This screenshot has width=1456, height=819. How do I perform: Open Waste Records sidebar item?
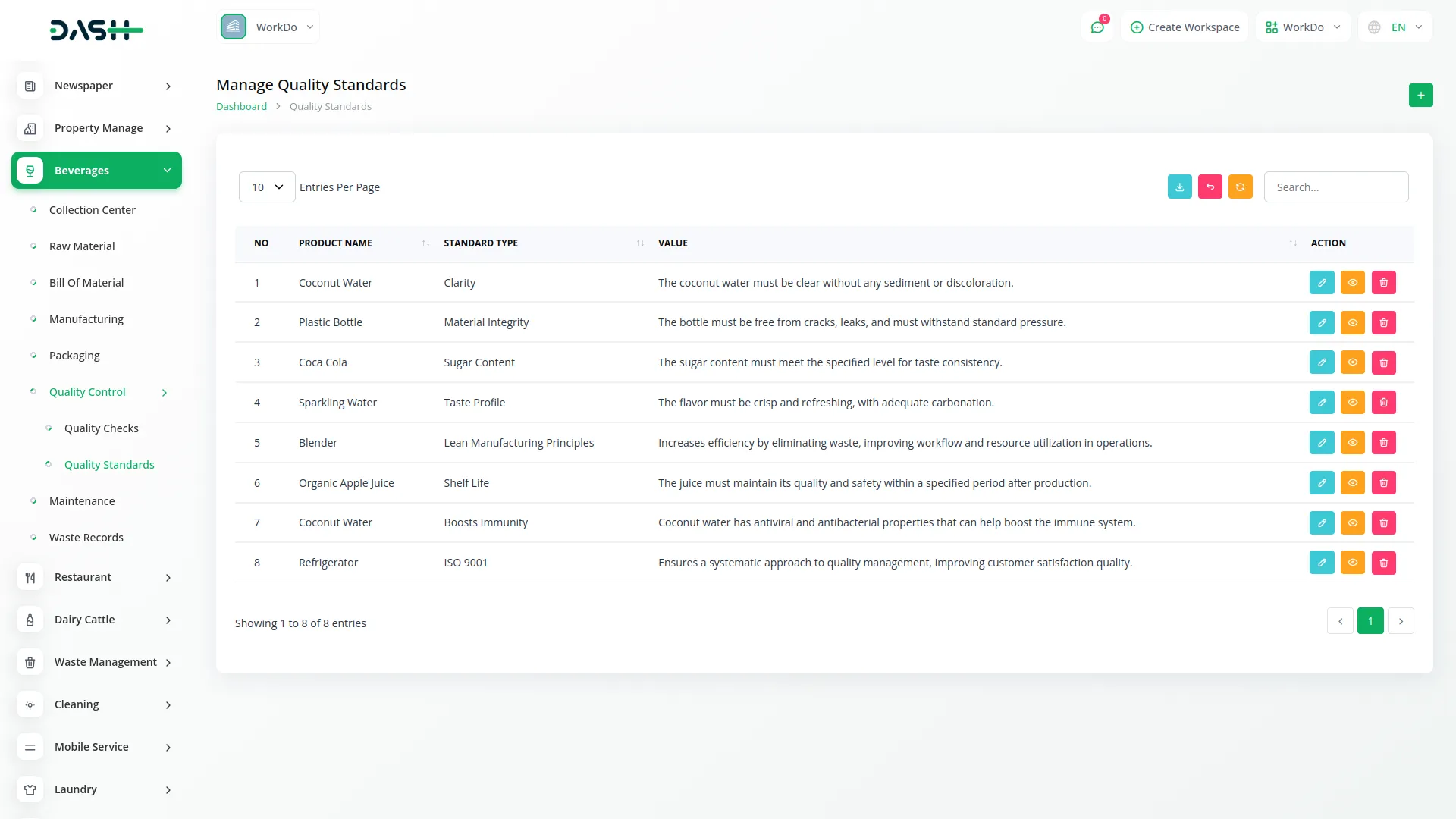(x=86, y=538)
